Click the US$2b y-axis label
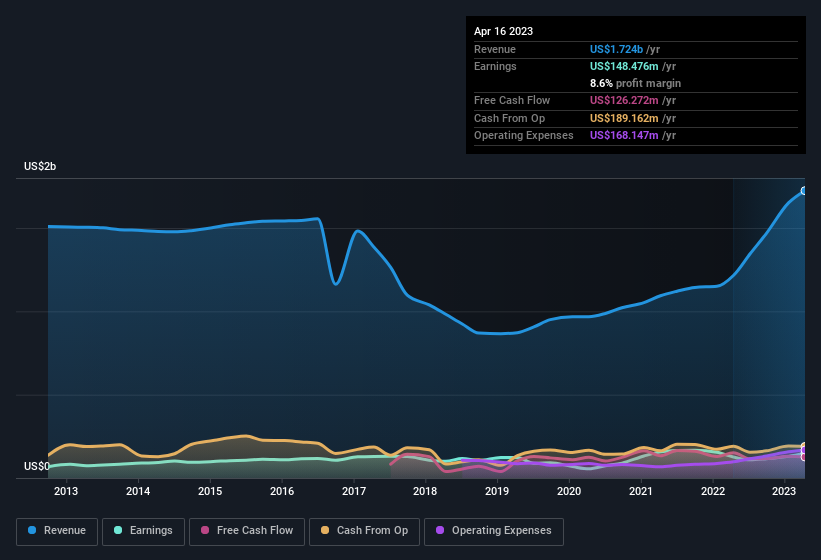 pyautogui.click(x=40, y=166)
